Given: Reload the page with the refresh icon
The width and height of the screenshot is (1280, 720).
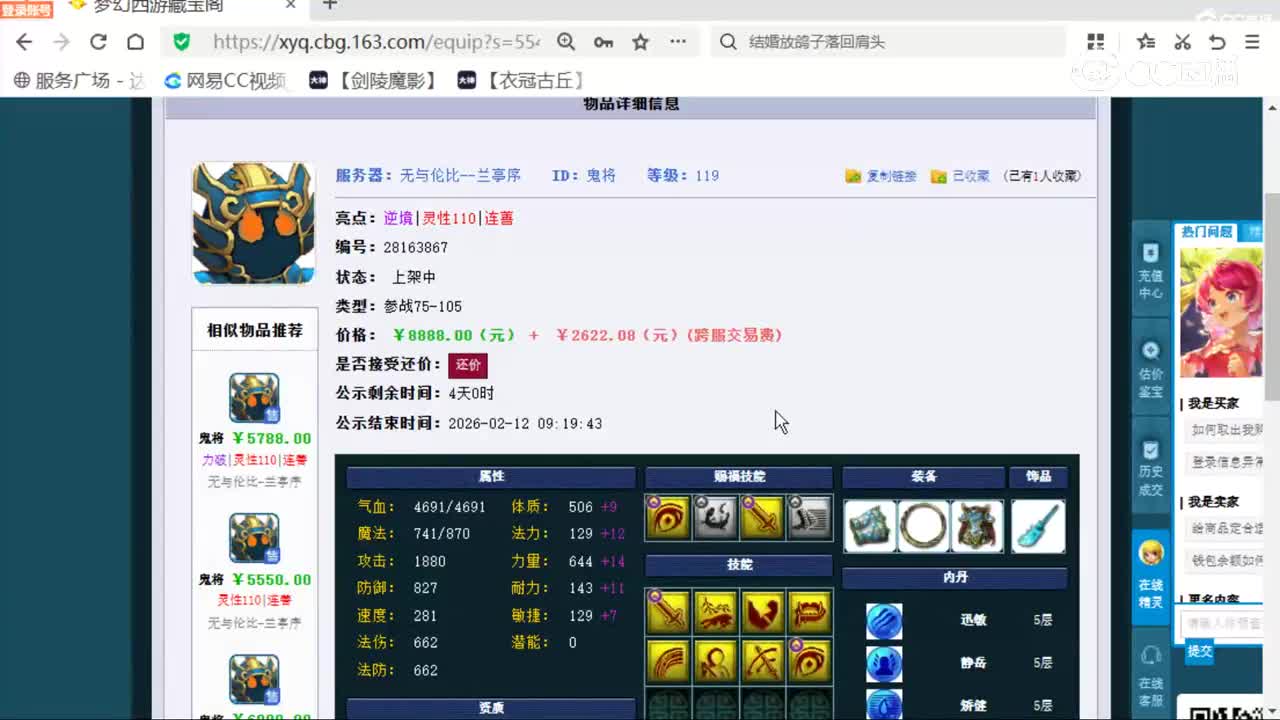Looking at the screenshot, I should click(x=98, y=42).
